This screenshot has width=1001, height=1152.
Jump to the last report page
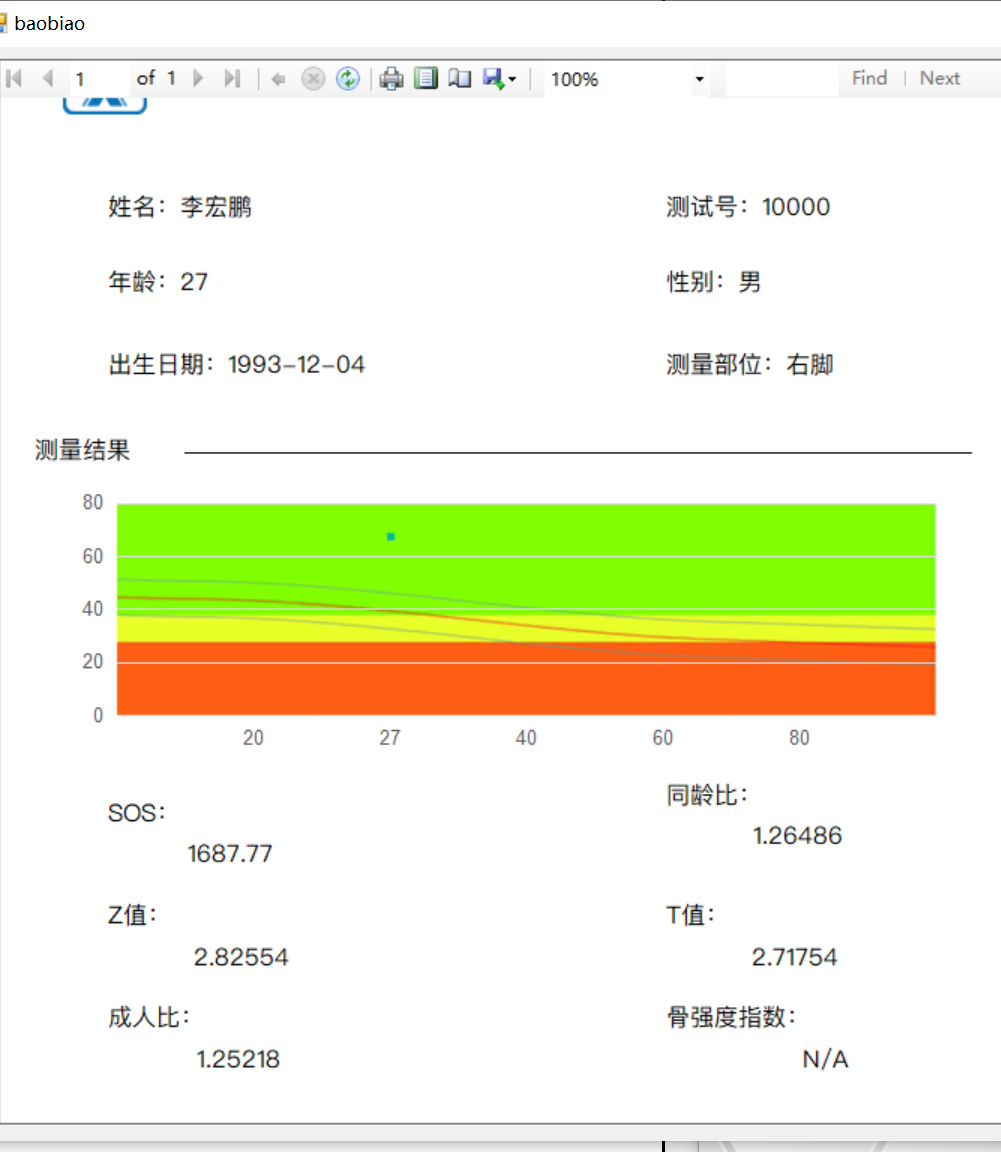click(x=232, y=78)
